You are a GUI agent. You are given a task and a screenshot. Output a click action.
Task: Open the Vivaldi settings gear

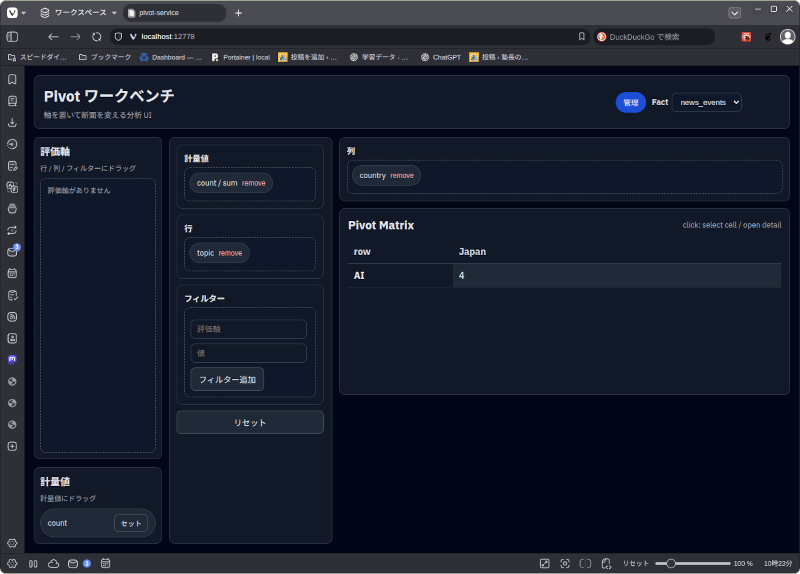point(12,542)
